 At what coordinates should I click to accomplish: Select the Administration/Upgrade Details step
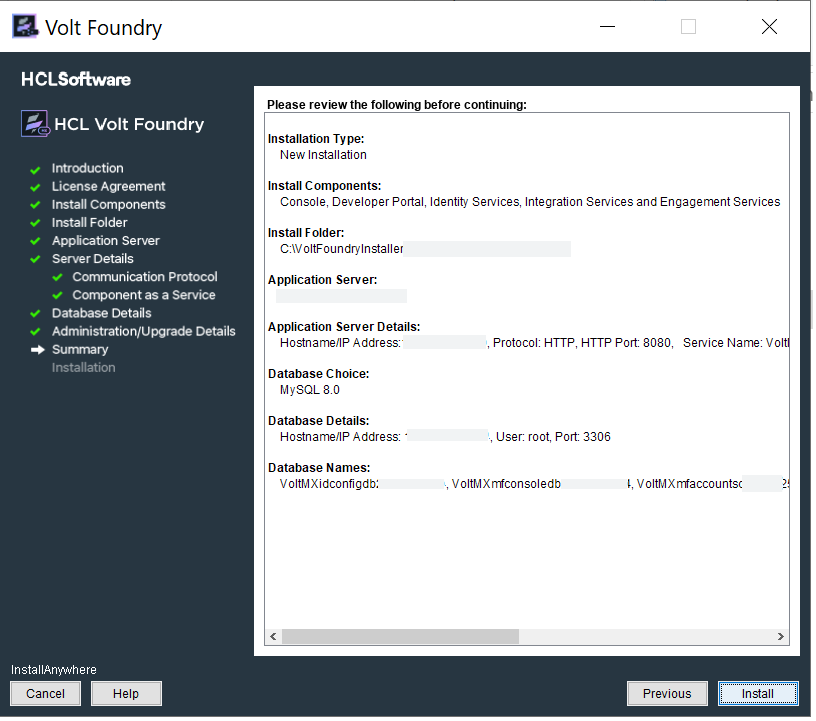[x=143, y=331]
